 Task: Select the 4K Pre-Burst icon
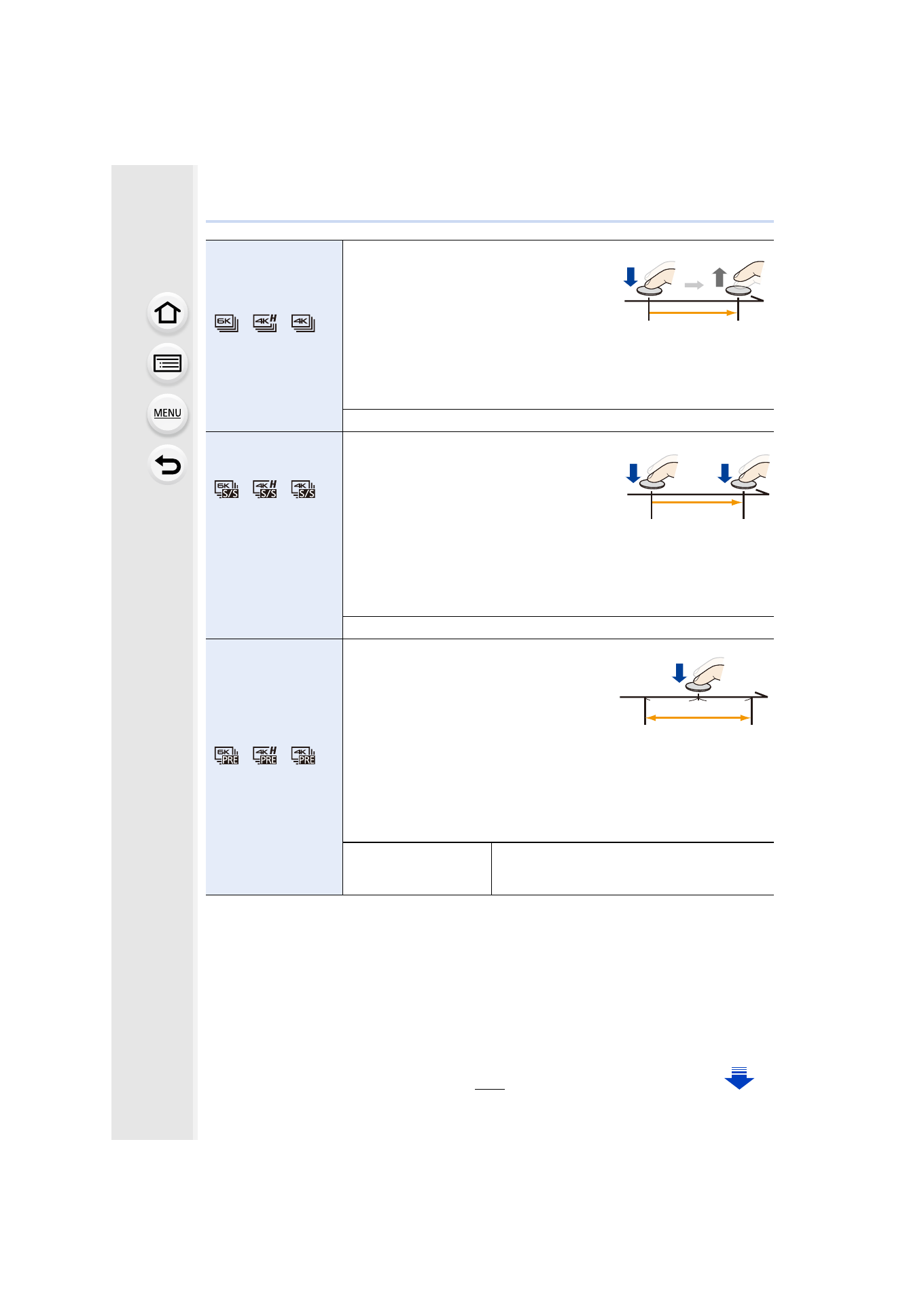(303, 755)
